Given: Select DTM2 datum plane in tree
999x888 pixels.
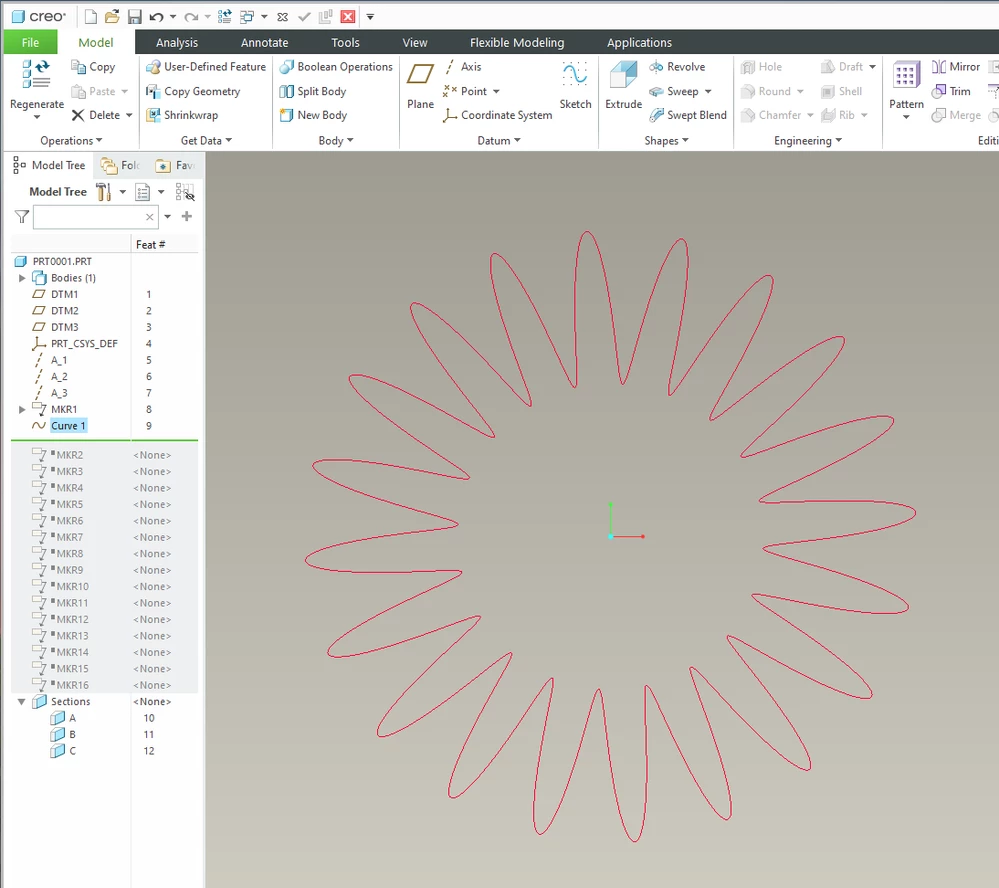Looking at the screenshot, I should (x=65, y=311).
